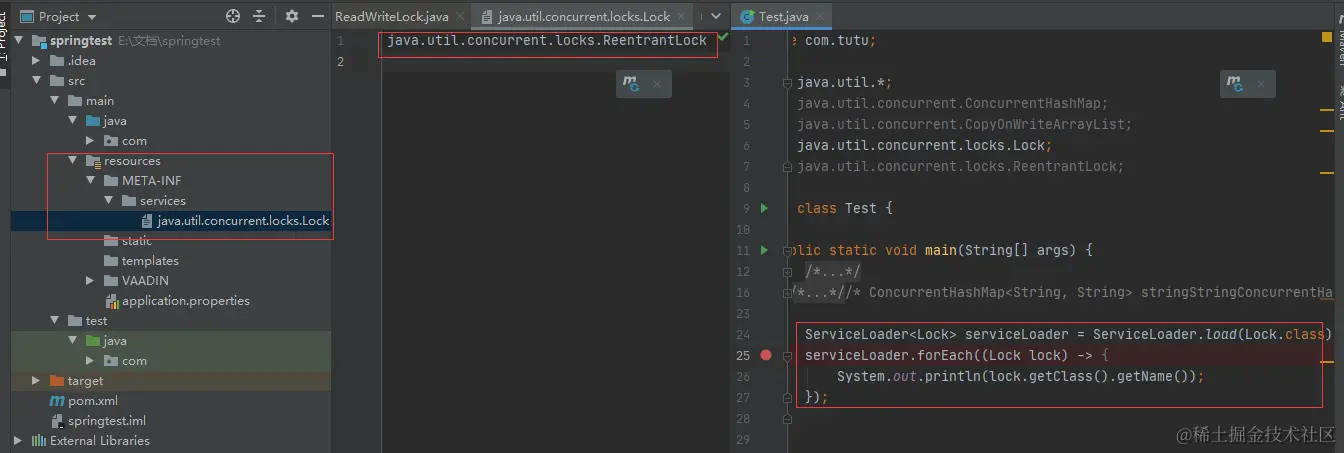Screen dimensions: 1344x453
Task: Select the templates folder
Action: (150, 261)
